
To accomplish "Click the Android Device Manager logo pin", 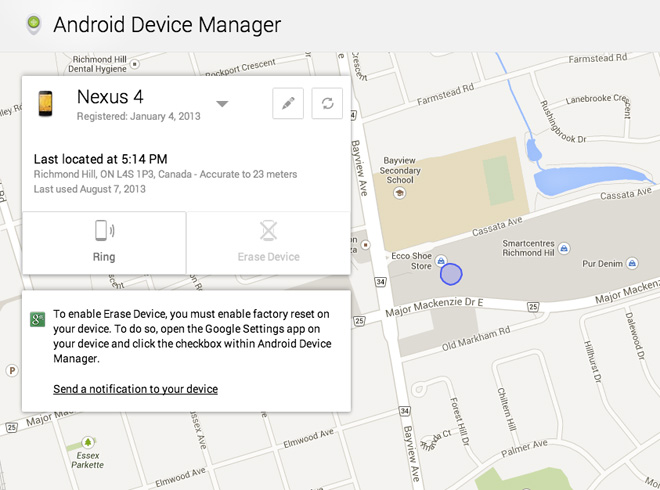I will click(34, 24).
